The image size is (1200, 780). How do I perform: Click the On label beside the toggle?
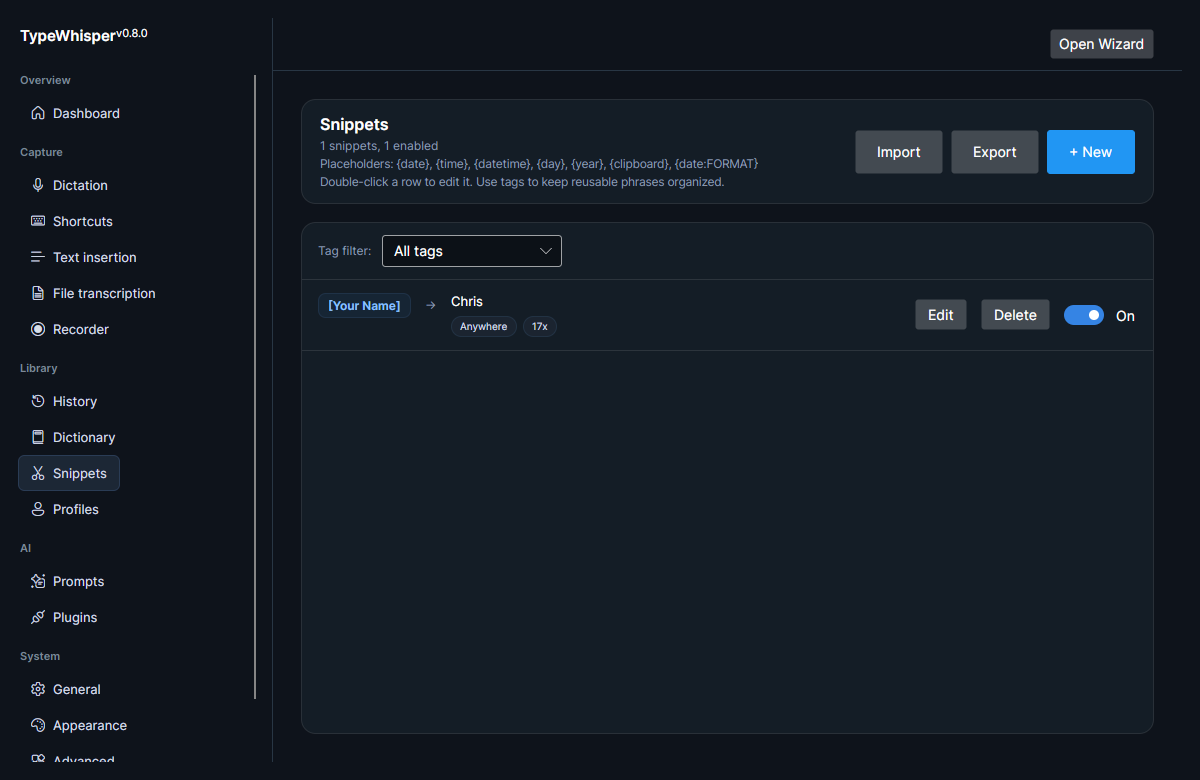tap(1125, 316)
